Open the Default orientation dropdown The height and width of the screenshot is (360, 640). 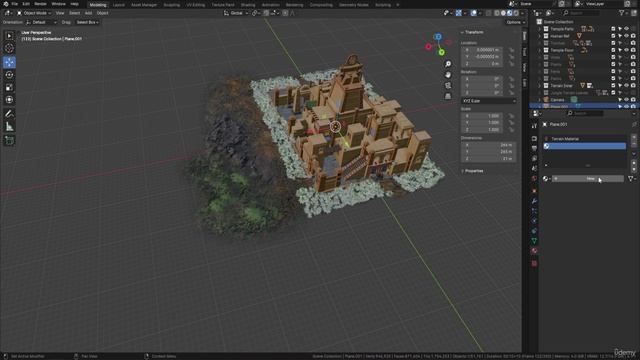click(41, 22)
